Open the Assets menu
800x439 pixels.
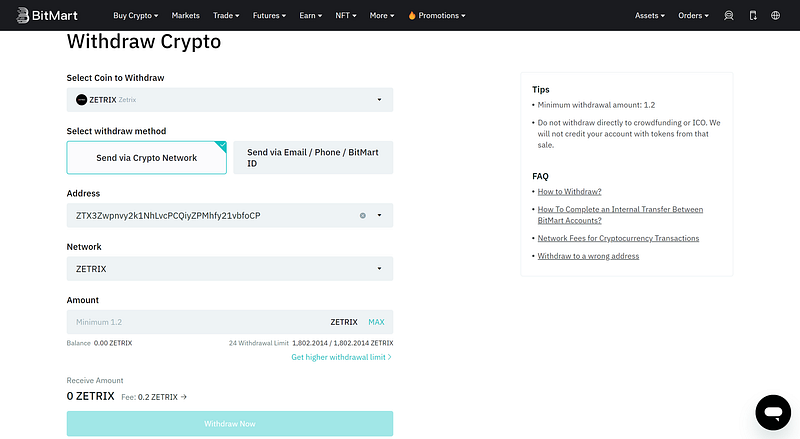click(650, 16)
